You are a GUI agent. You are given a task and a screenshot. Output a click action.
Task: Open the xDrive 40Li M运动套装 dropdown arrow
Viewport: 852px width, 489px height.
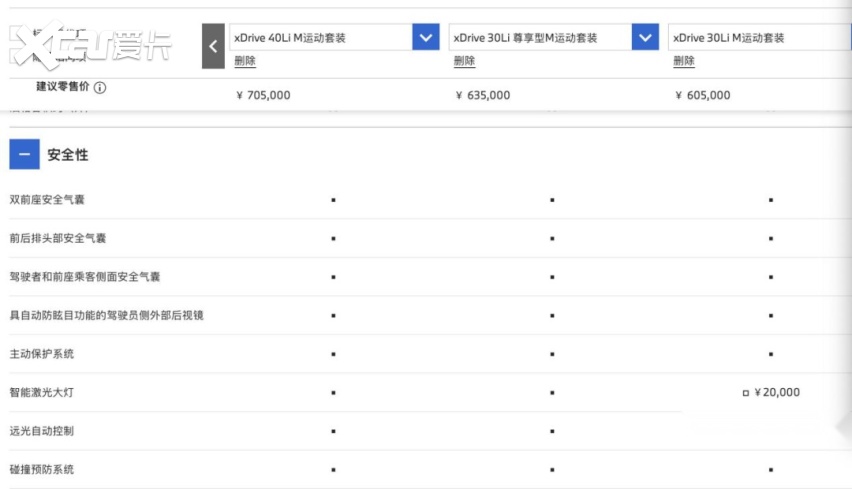pyautogui.click(x=426, y=37)
